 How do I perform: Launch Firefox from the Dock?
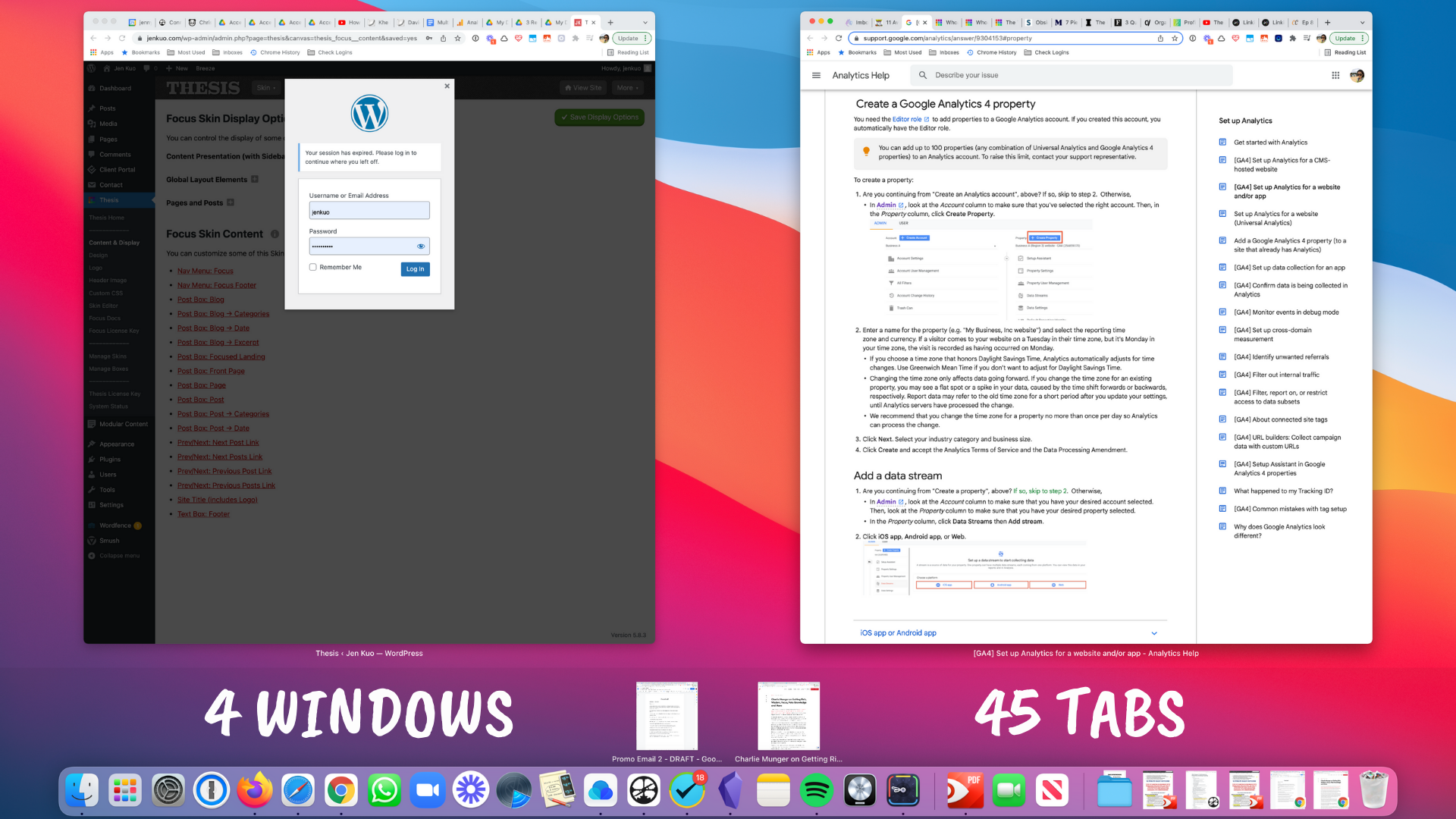tap(255, 791)
